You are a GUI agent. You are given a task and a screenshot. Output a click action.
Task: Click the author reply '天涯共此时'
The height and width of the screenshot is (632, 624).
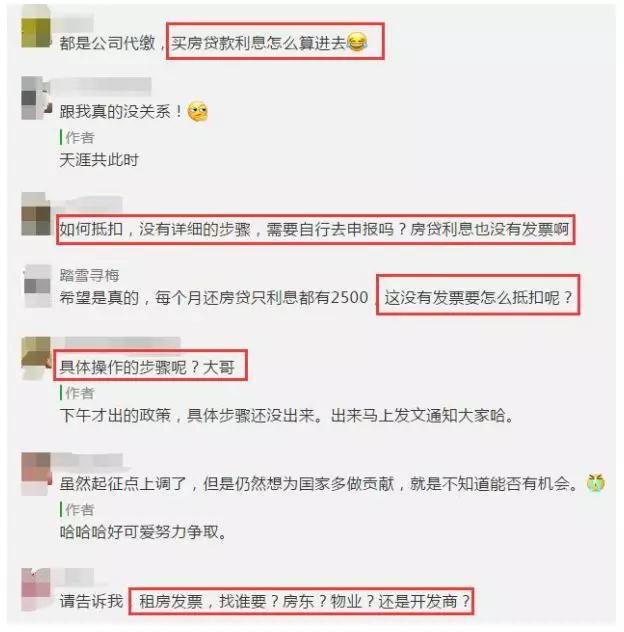point(99,160)
